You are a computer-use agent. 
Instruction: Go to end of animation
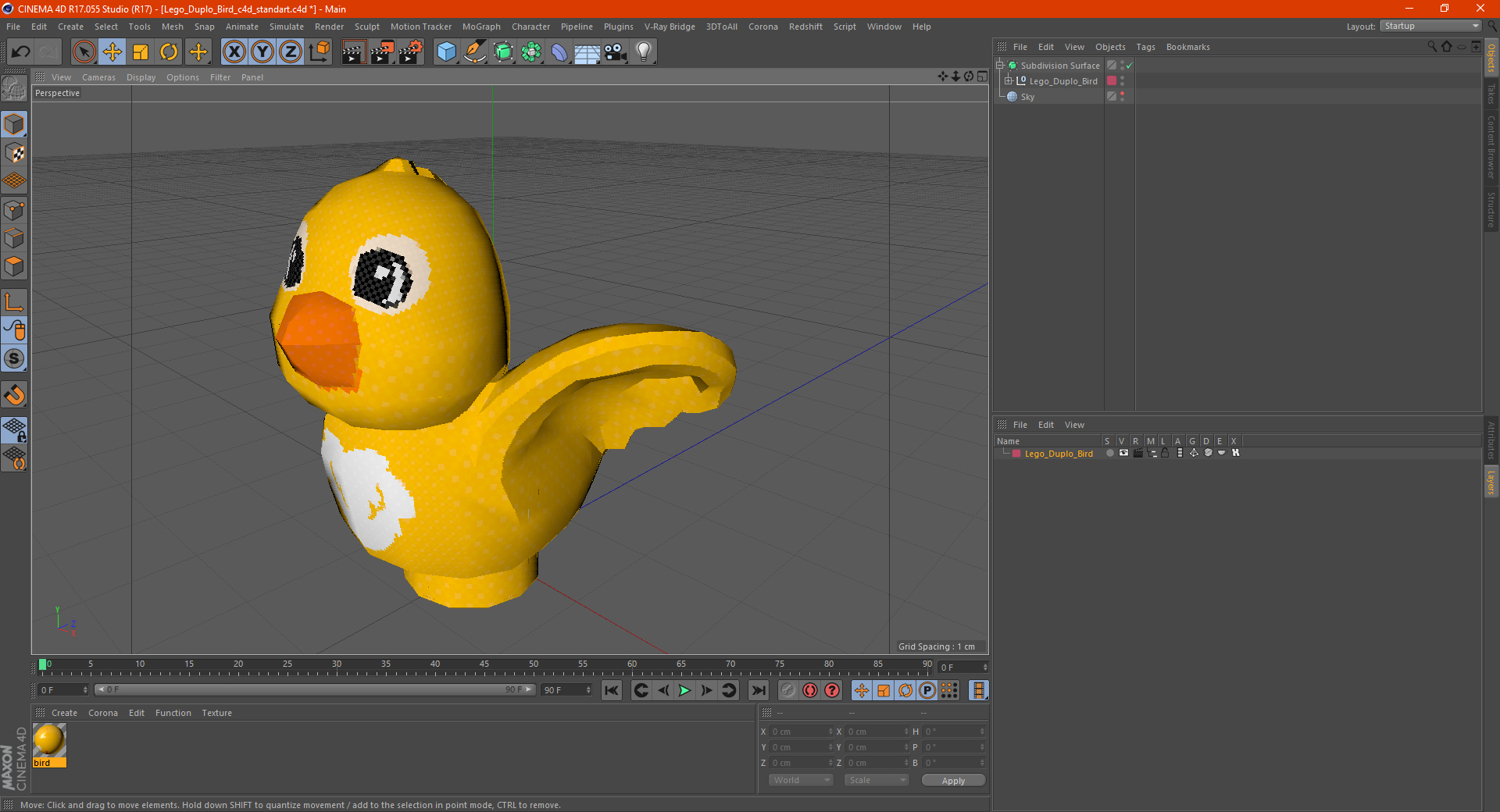pos(759,690)
